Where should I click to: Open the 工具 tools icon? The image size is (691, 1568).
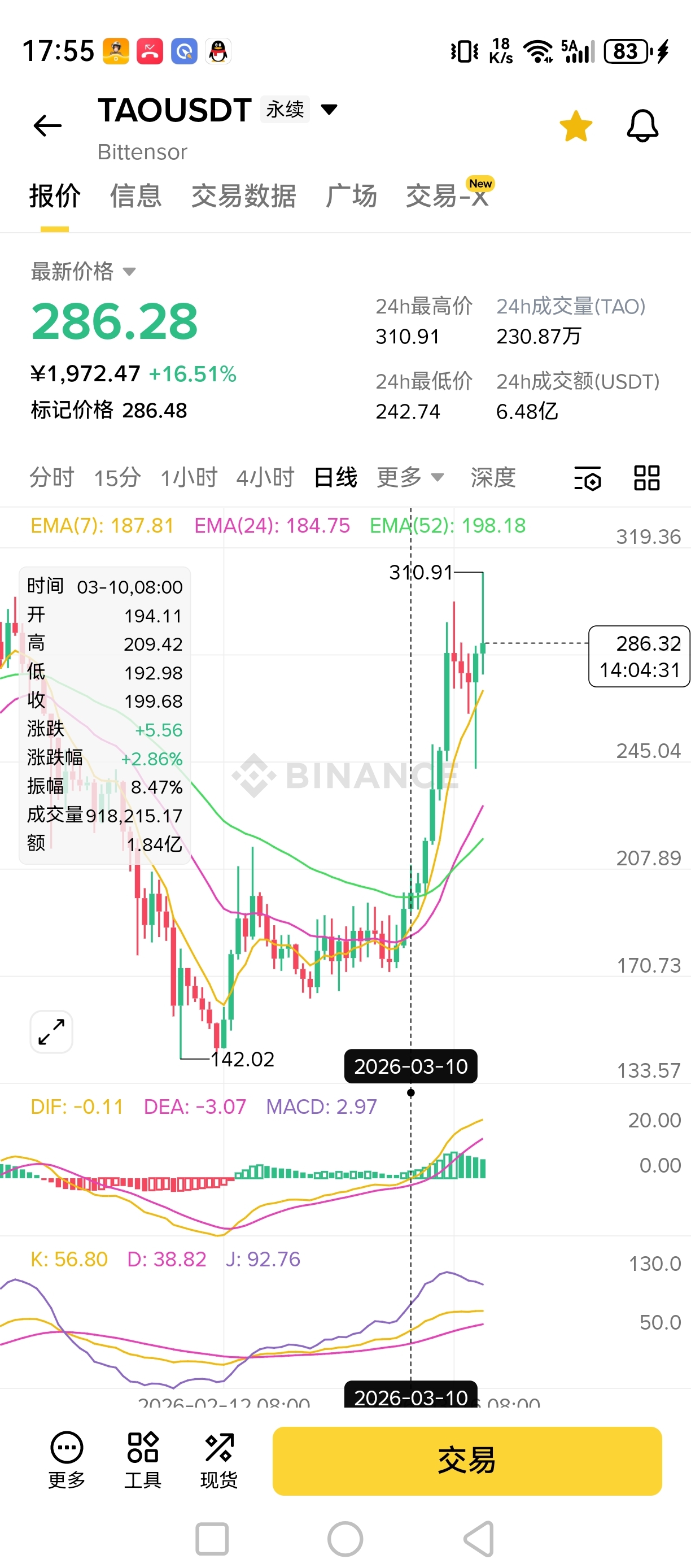tap(143, 1460)
